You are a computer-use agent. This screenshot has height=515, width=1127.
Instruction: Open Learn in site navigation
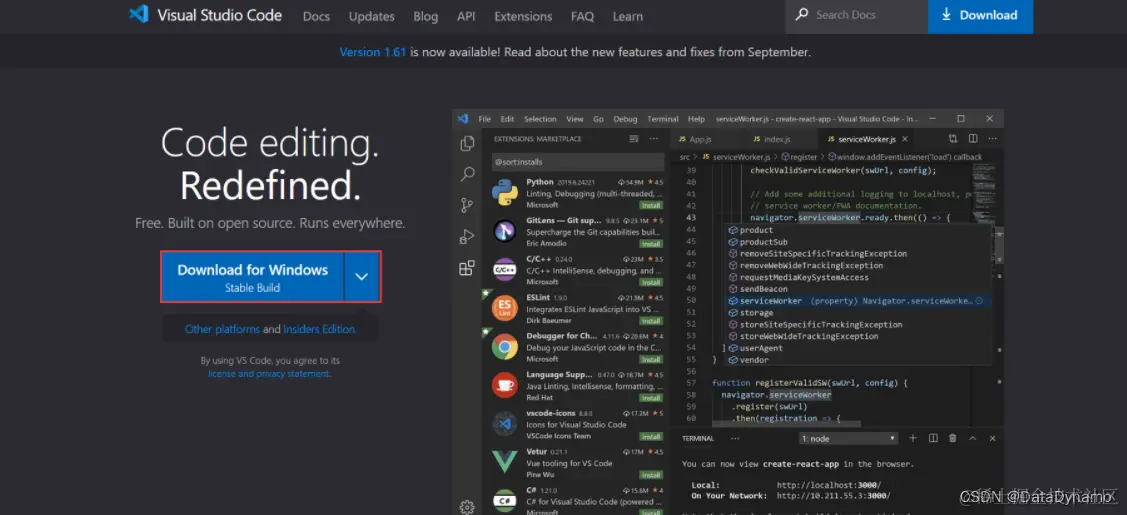[627, 16]
